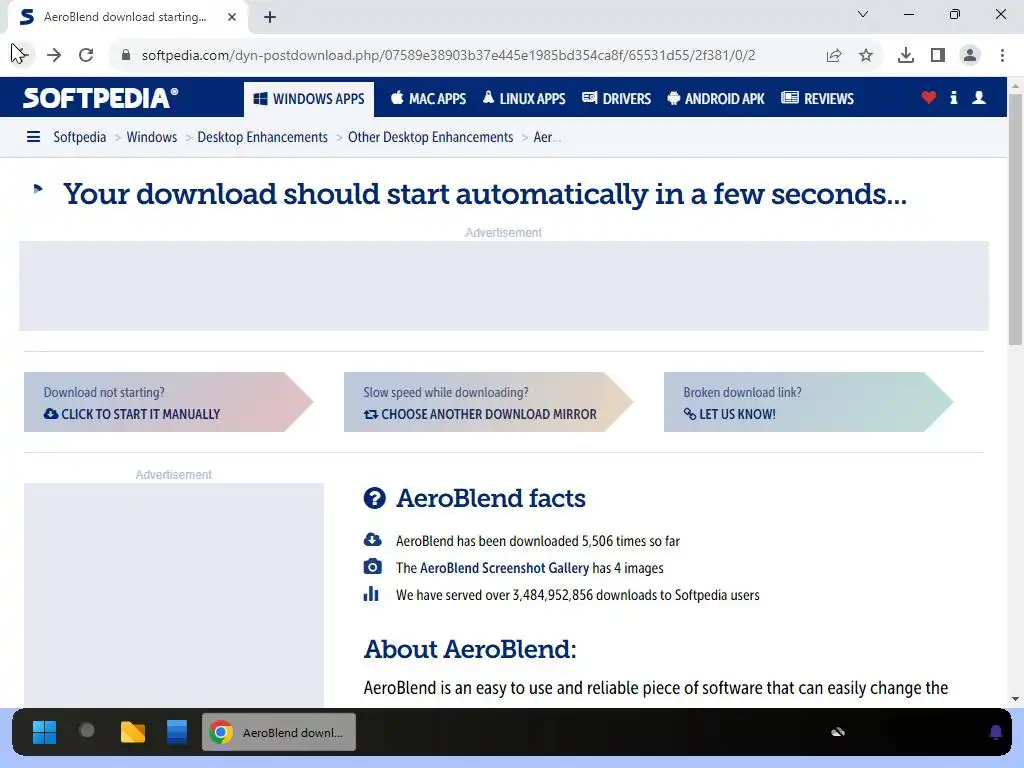This screenshot has width=1024, height=768.
Task: Click the bar chart icon in facts list
Action: pyautogui.click(x=371, y=593)
